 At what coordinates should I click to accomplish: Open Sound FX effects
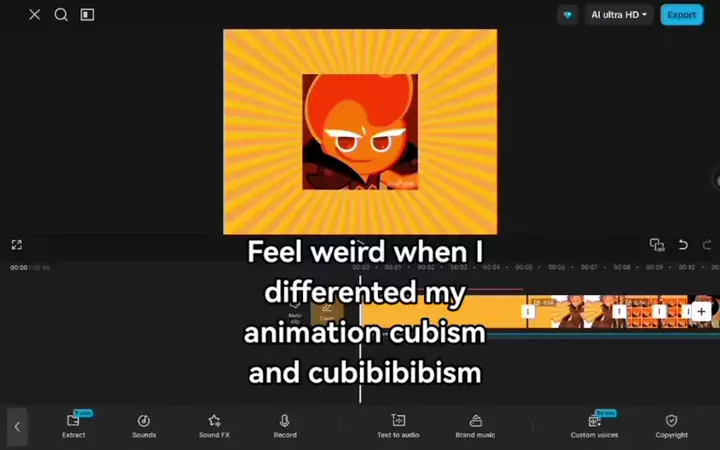tap(214, 426)
